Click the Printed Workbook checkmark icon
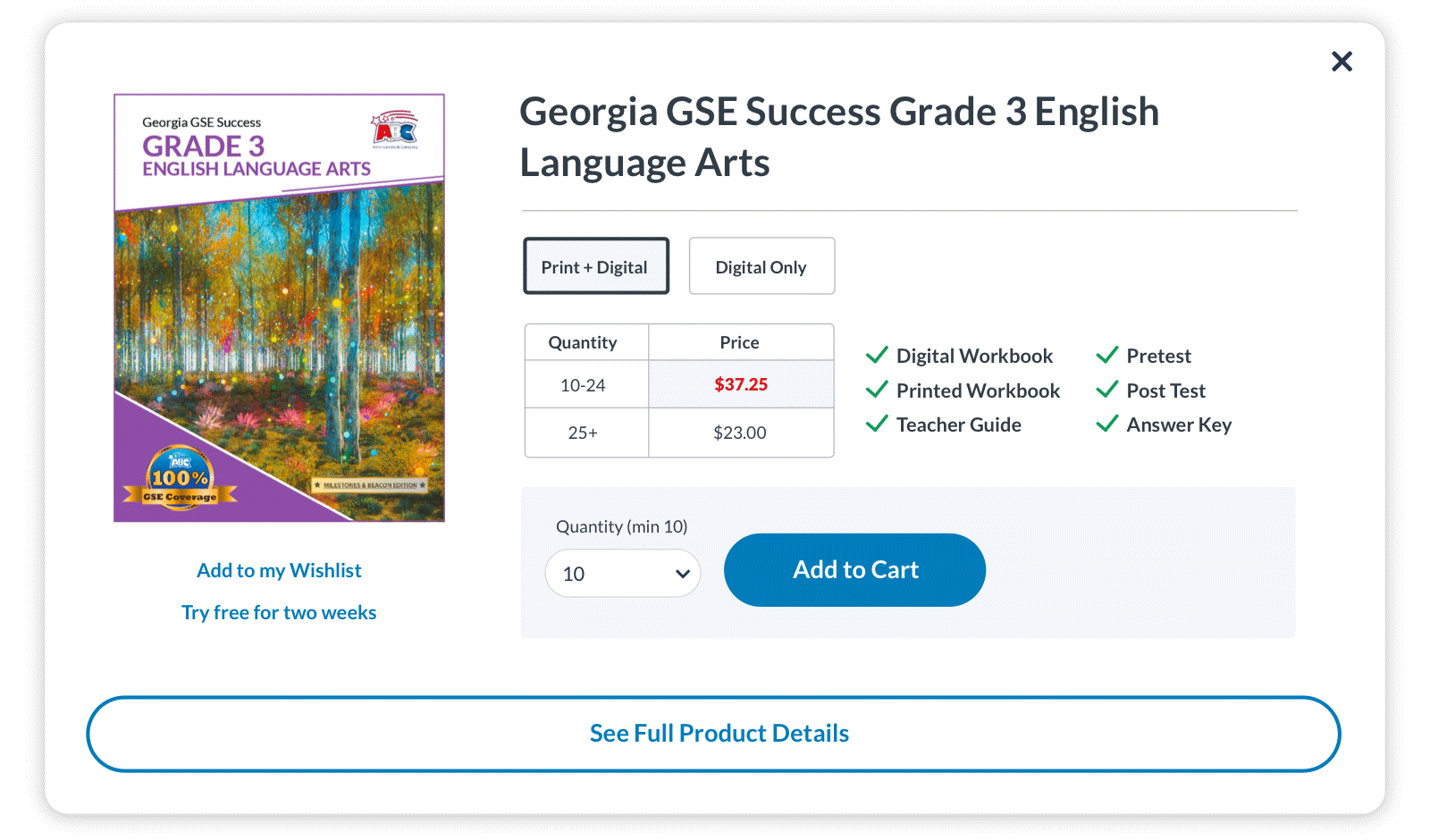Image resolution: width=1430 pixels, height=840 pixels. pos(877,390)
